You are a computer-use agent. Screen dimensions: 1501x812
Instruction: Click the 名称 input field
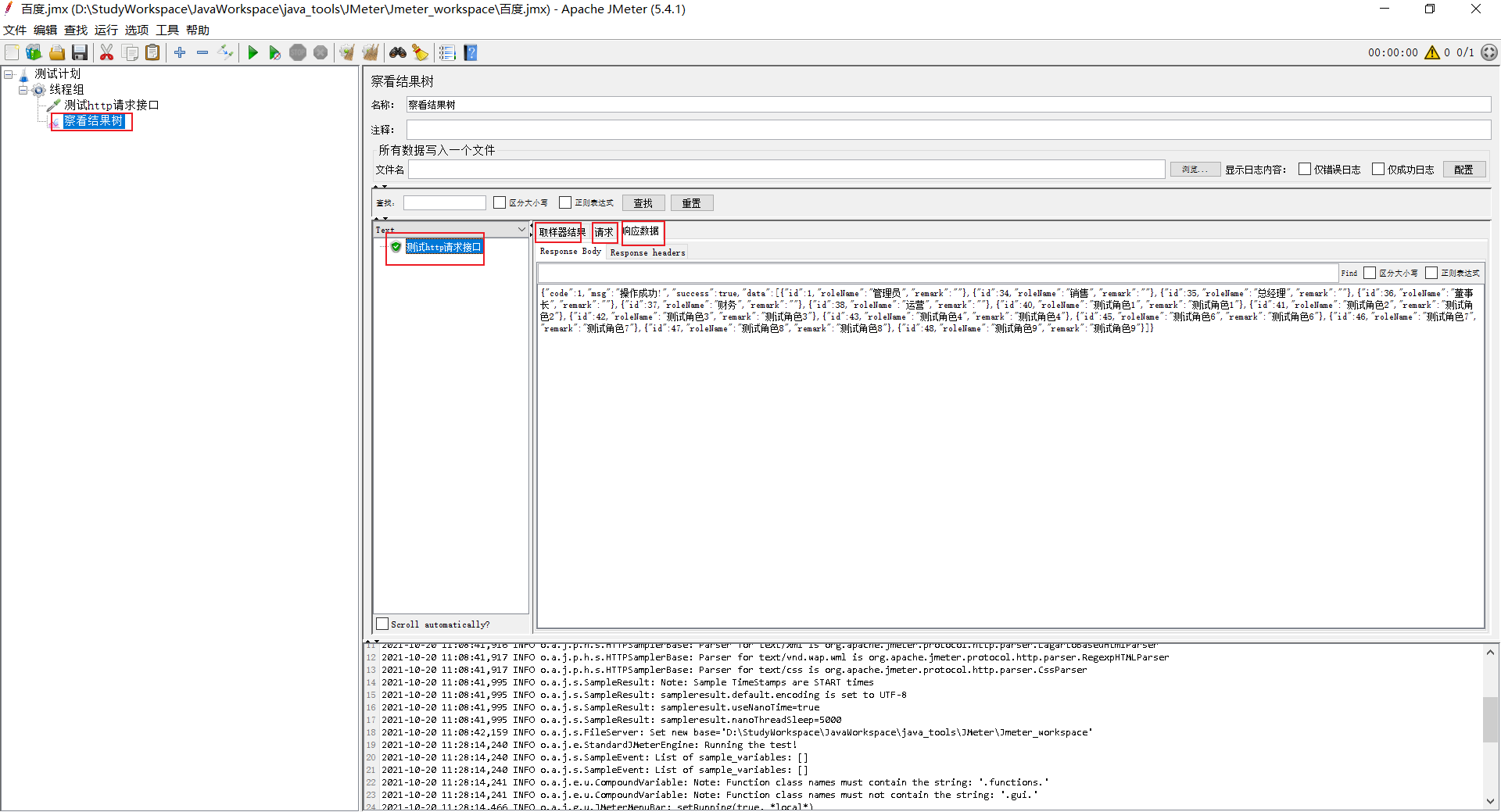(x=948, y=105)
